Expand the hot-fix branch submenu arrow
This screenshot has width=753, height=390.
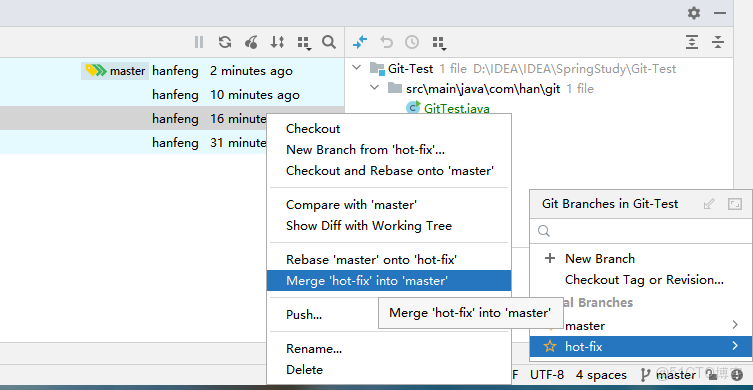(x=735, y=346)
